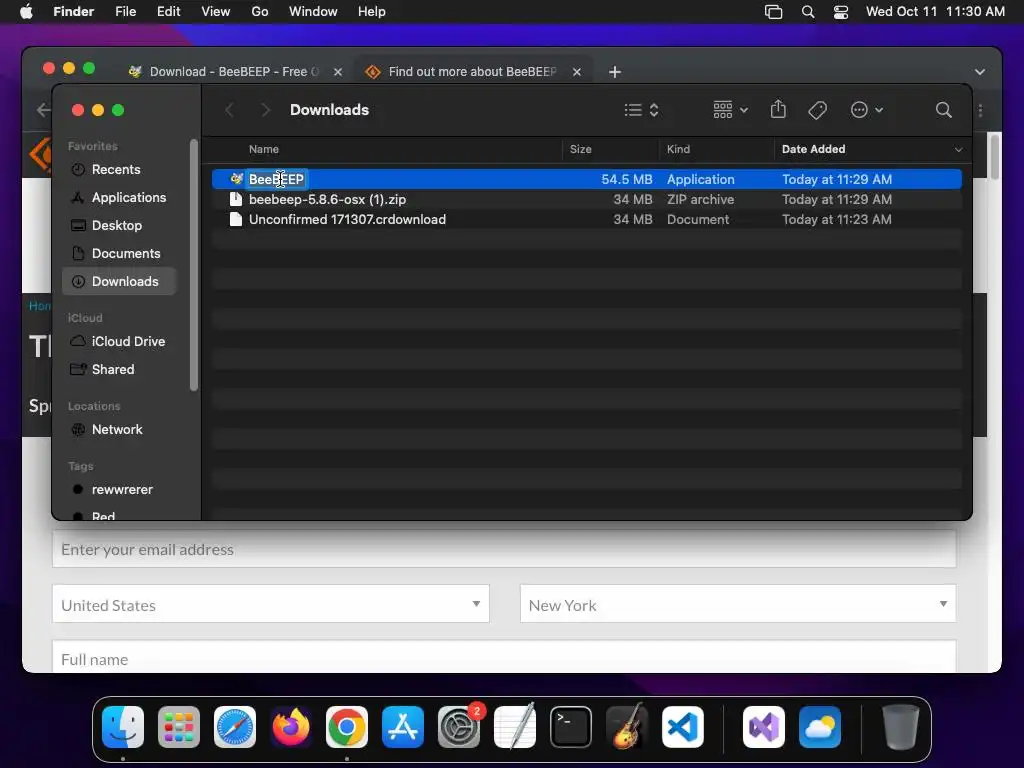Launch Visual Studio Code from the Dock
This screenshot has width=1024, height=768.
tap(683, 726)
